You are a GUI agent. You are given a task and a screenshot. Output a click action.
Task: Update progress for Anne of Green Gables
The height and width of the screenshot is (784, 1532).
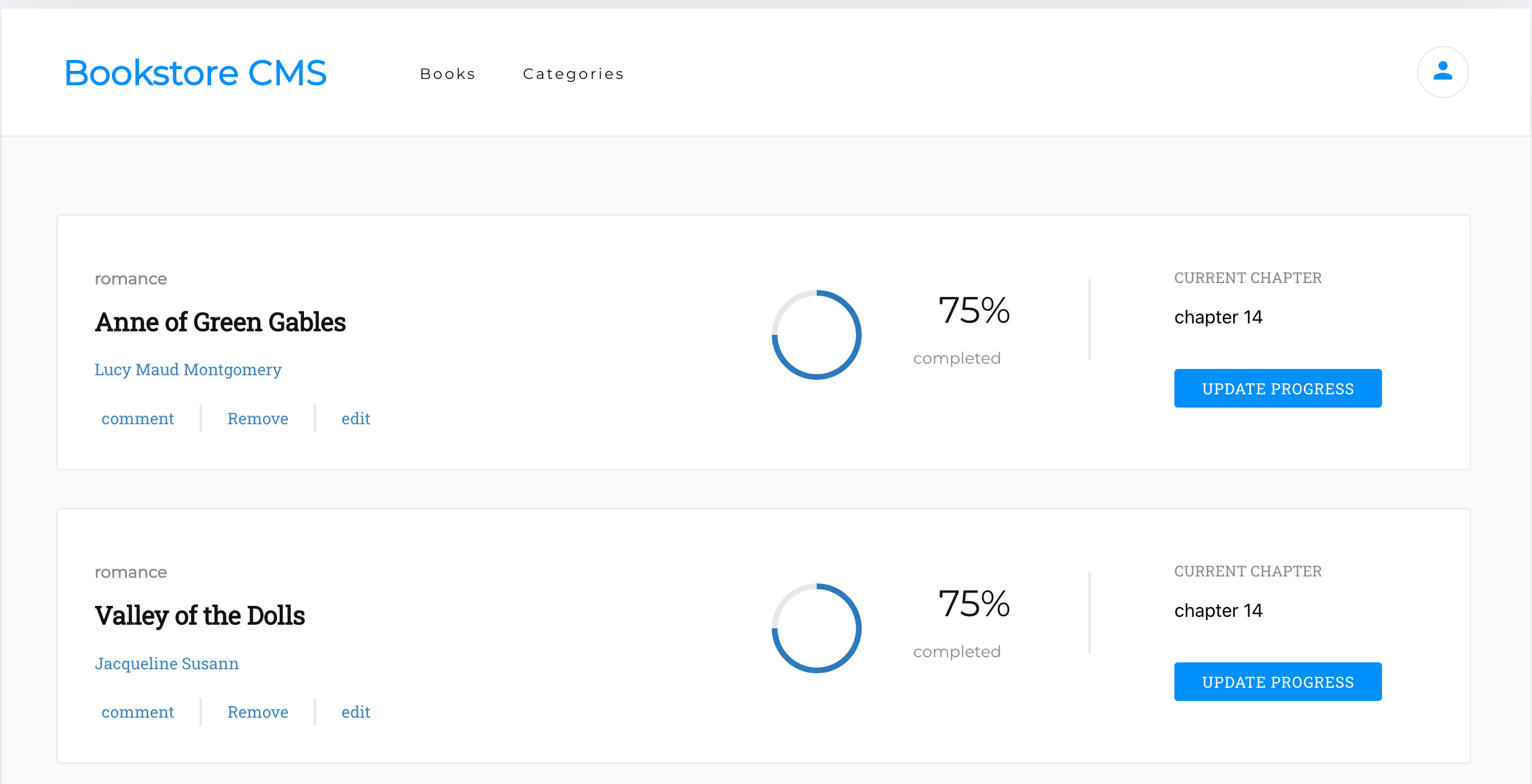tap(1278, 388)
